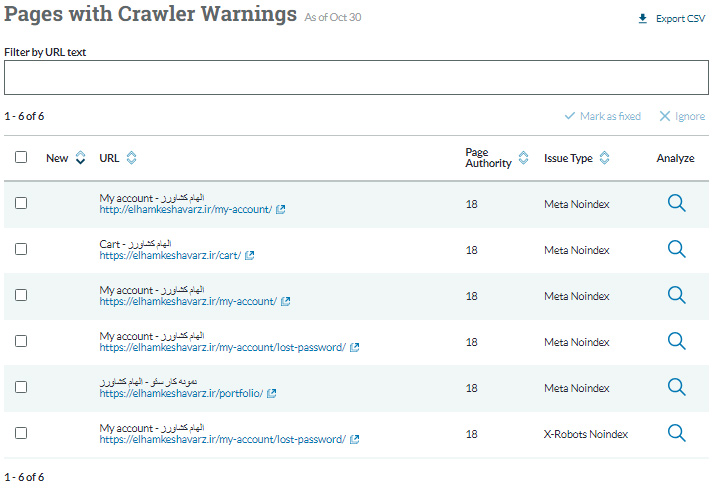Open the elhamkeshavarz.ir/portfolio/ link

181,394
